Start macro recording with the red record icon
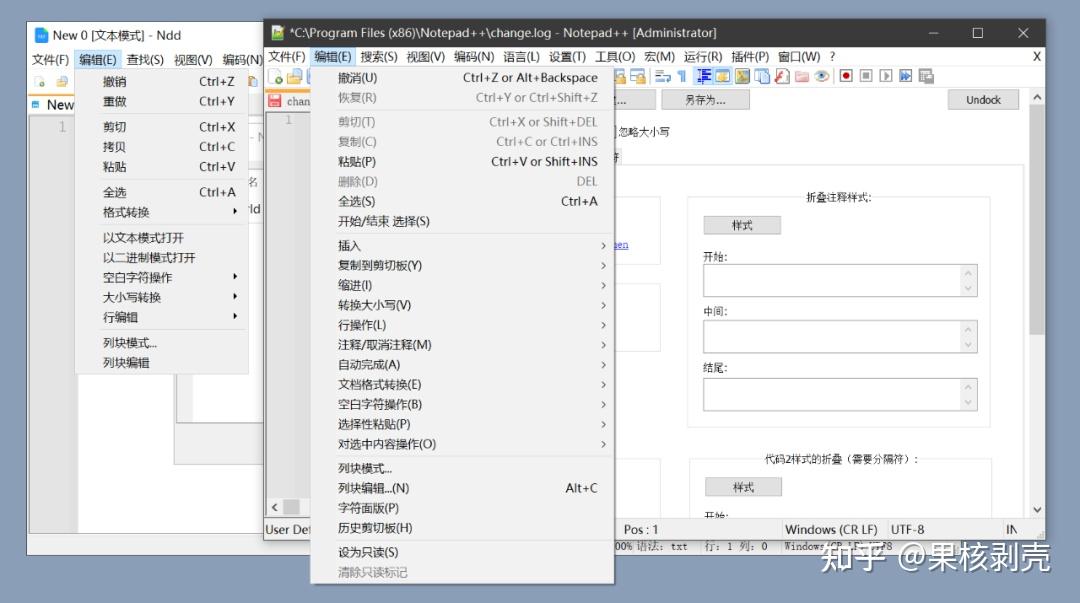1080x603 pixels. [x=845, y=75]
